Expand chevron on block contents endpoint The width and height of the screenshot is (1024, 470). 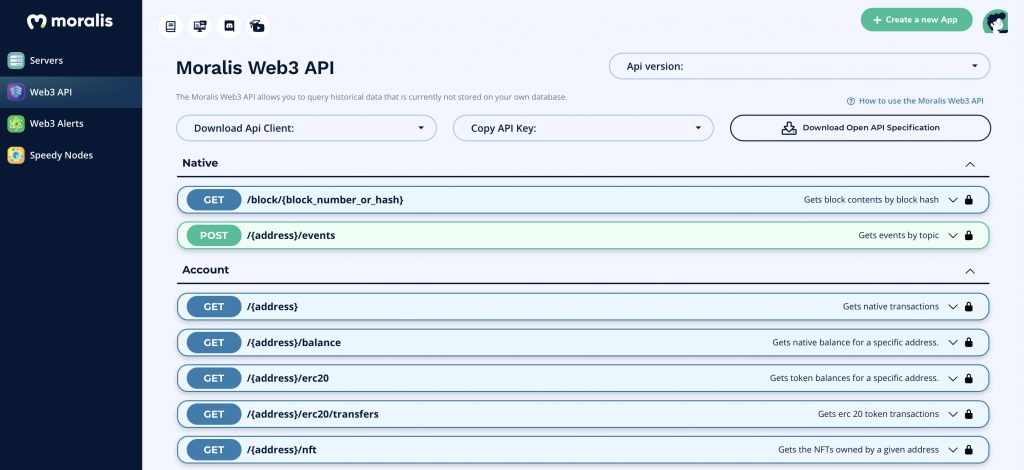953,200
